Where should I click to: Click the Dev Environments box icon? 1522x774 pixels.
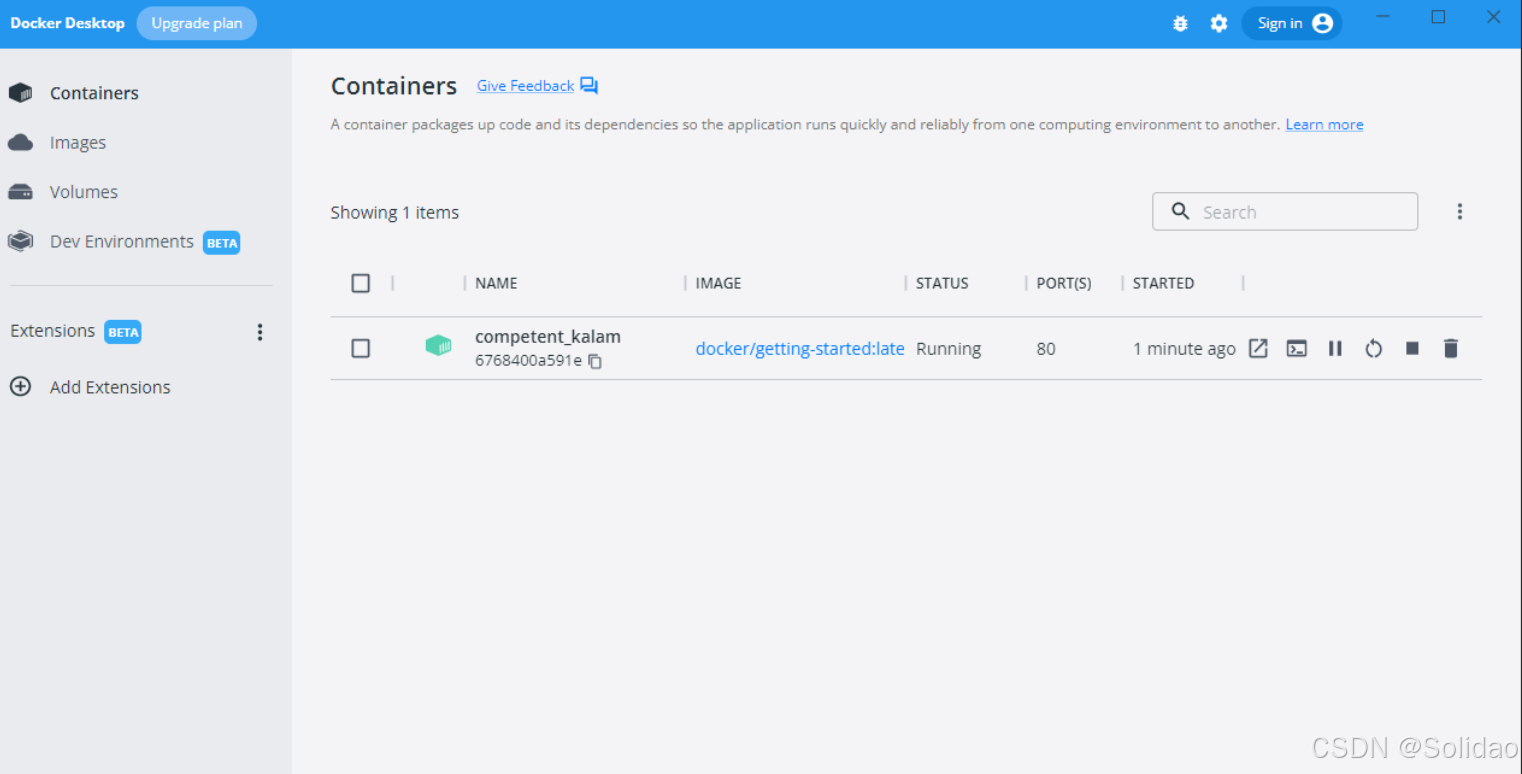[x=20, y=241]
